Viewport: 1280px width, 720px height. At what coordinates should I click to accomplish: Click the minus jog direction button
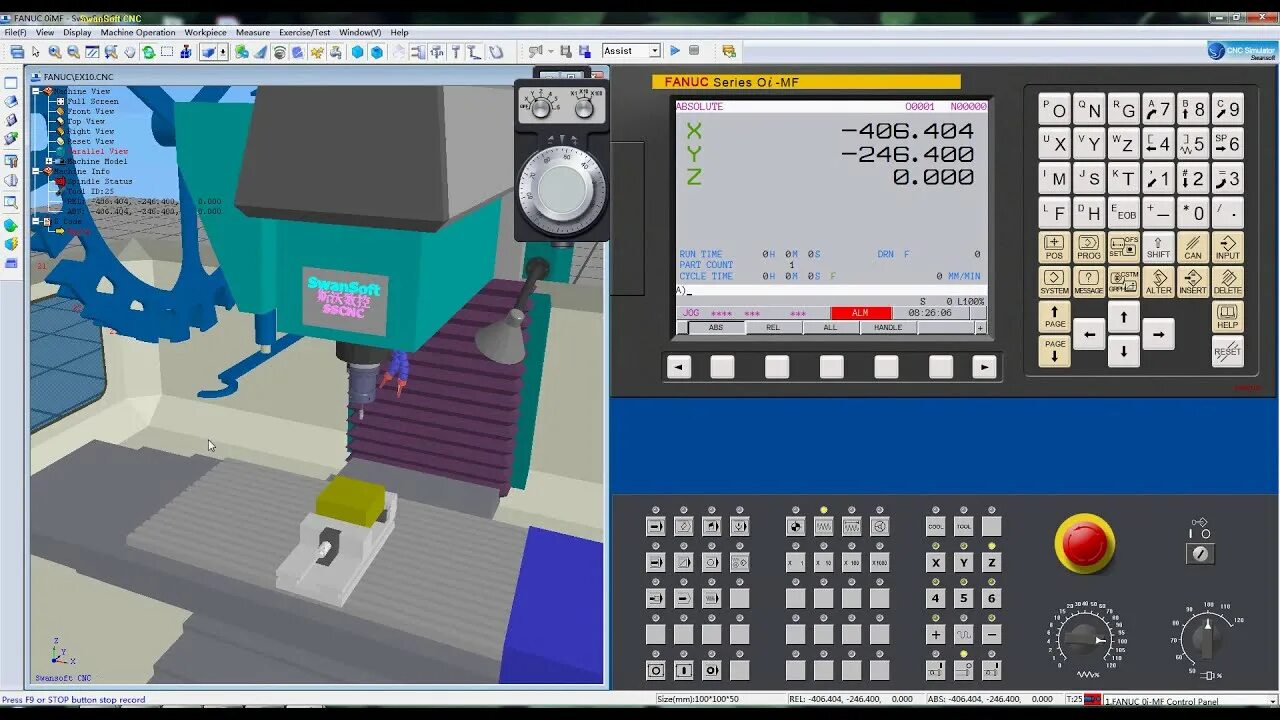click(x=992, y=635)
